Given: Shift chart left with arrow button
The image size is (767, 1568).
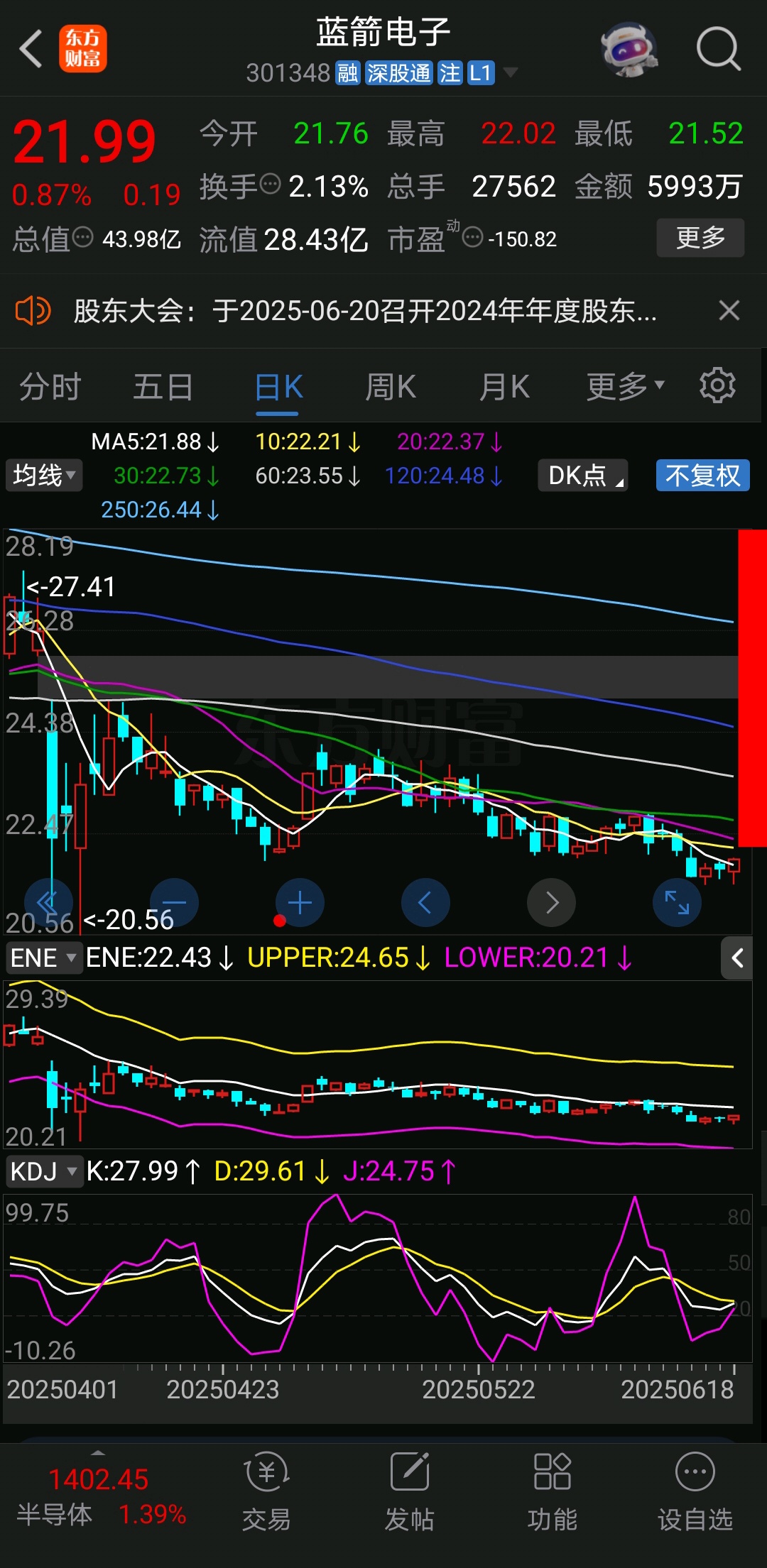Looking at the screenshot, I should (x=425, y=903).
